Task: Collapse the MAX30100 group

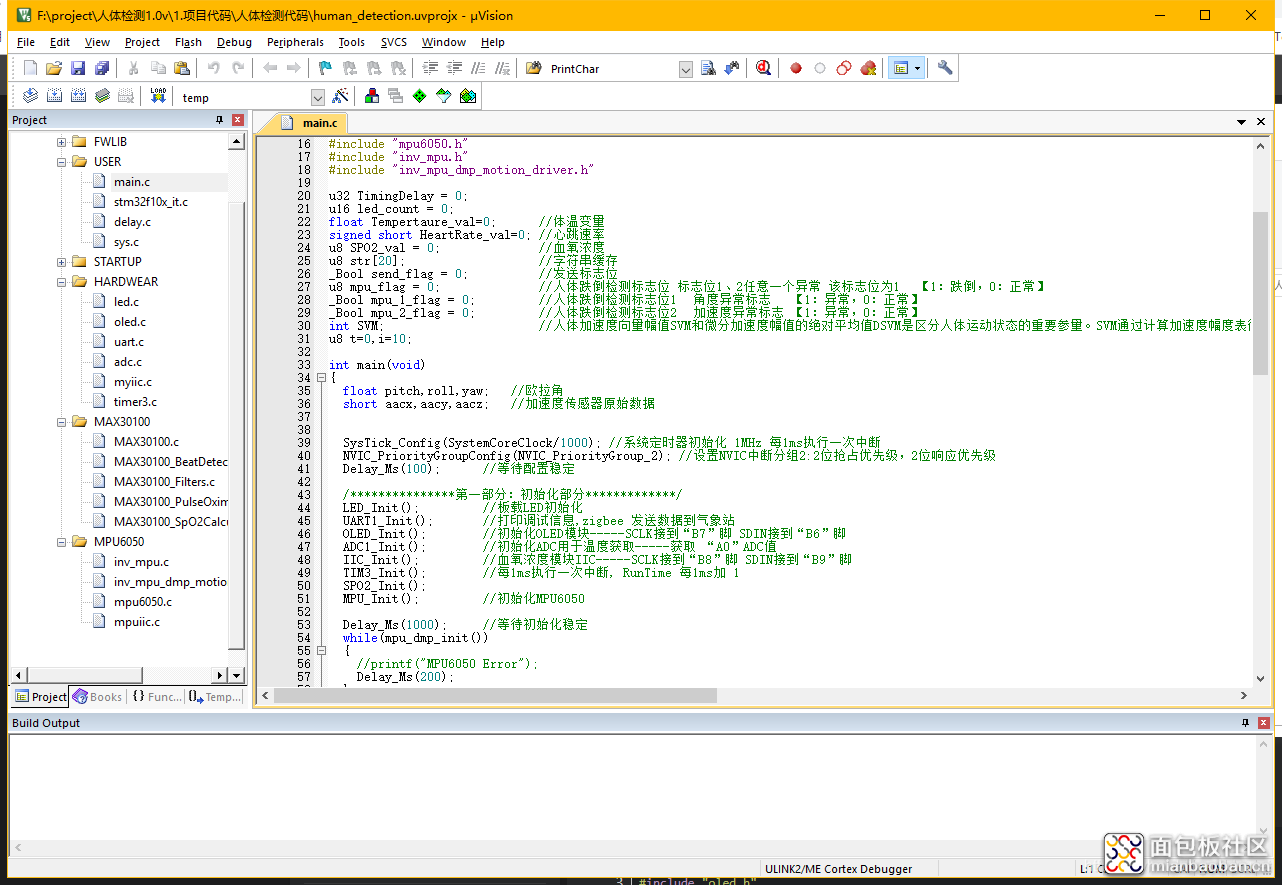Action: pyautogui.click(x=62, y=422)
